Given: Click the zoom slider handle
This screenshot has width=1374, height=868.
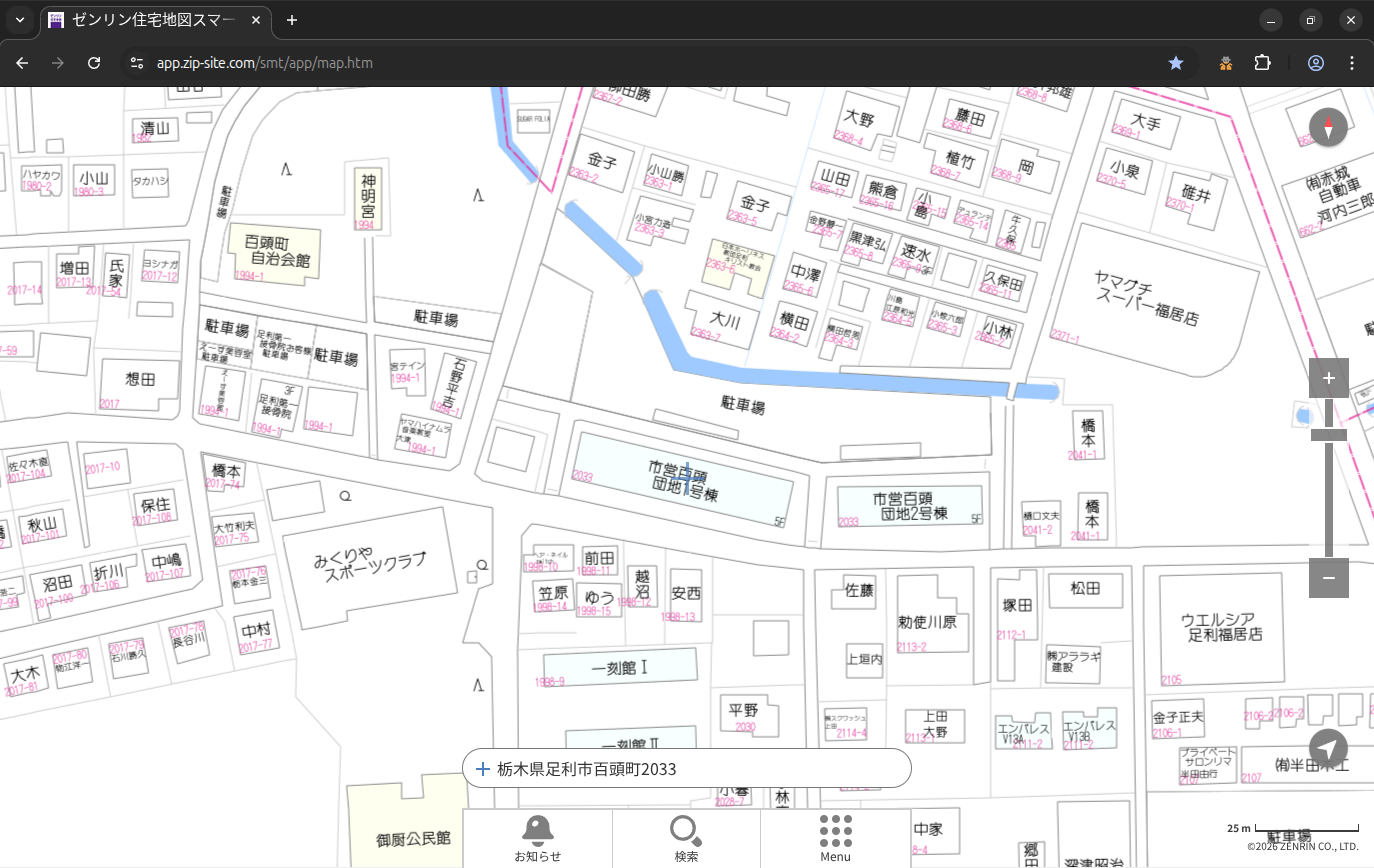Looking at the screenshot, I should click(x=1328, y=435).
